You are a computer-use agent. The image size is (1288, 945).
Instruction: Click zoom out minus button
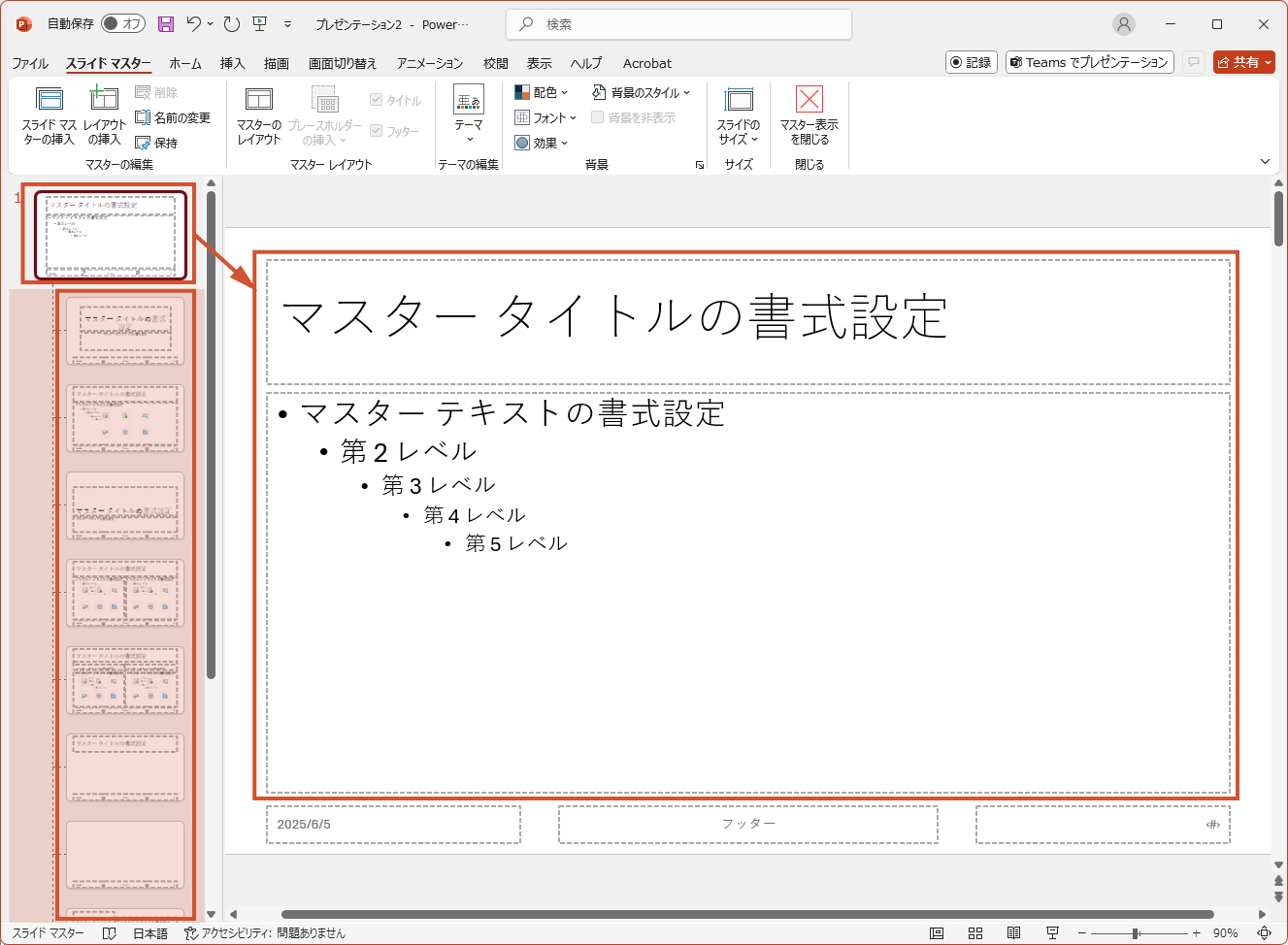click(x=1082, y=933)
